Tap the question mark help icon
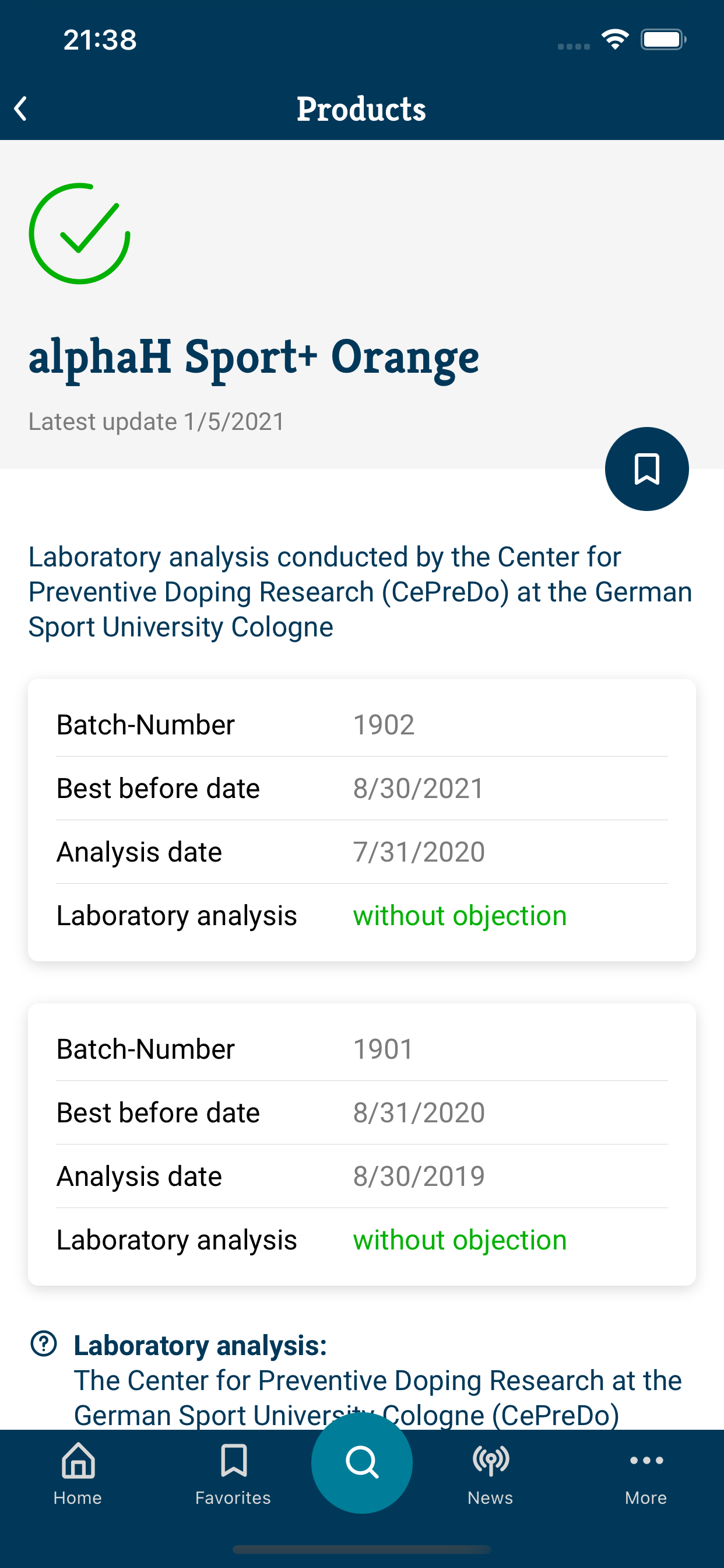Viewport: 724px width, 1568px height. click(44, 1343)
